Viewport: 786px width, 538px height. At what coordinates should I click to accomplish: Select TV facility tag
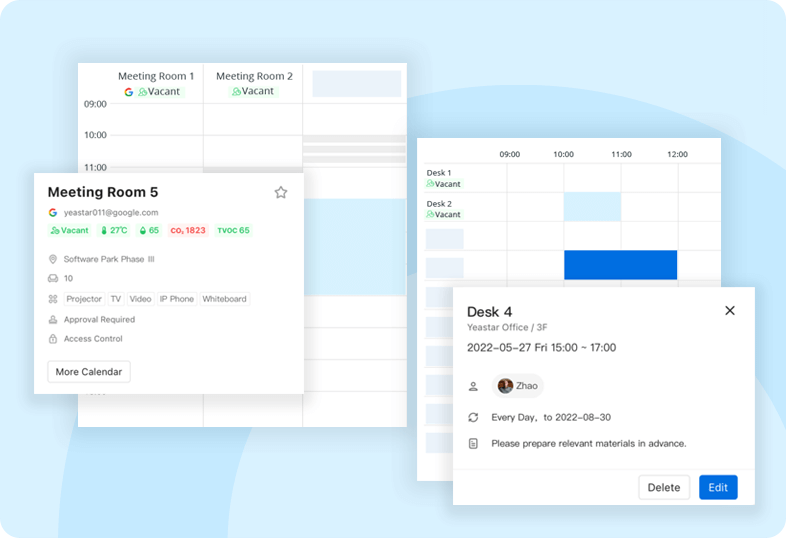click(x=116, y=299)
